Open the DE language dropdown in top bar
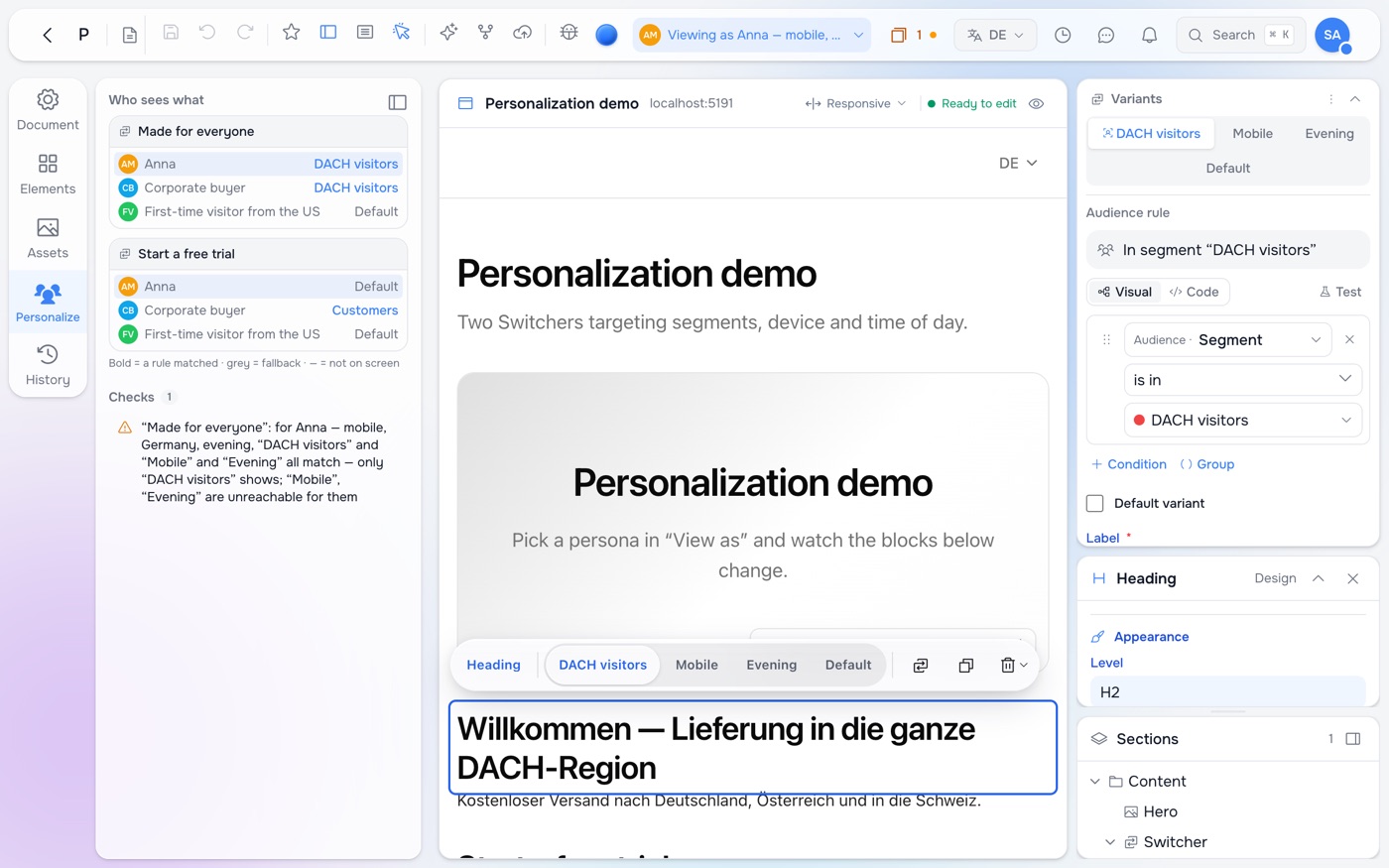 (x=995, y=35)
